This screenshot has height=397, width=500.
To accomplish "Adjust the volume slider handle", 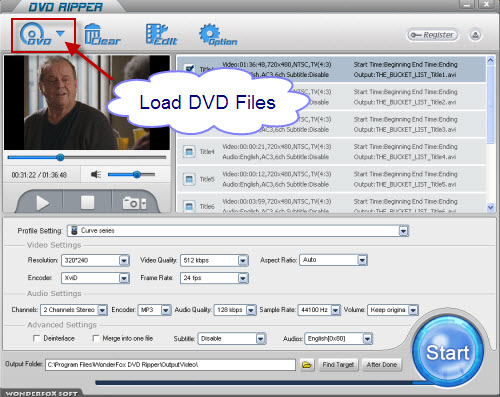I will (137, 174).
